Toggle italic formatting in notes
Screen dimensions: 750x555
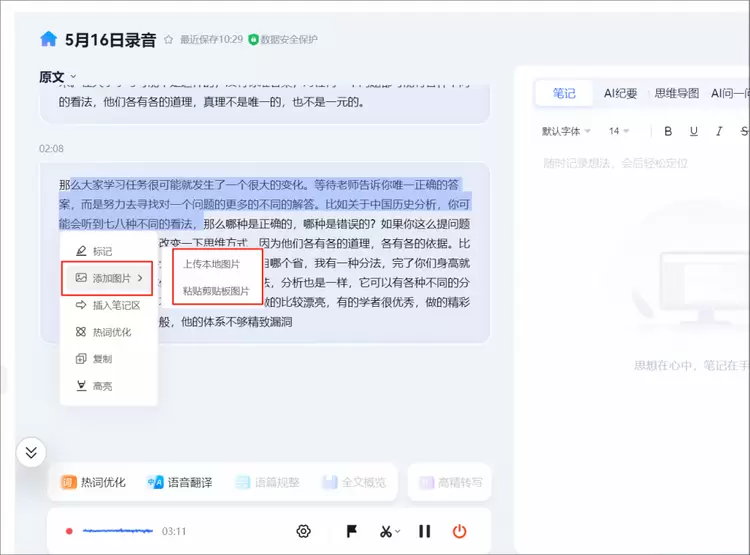[x=718, y=131]
